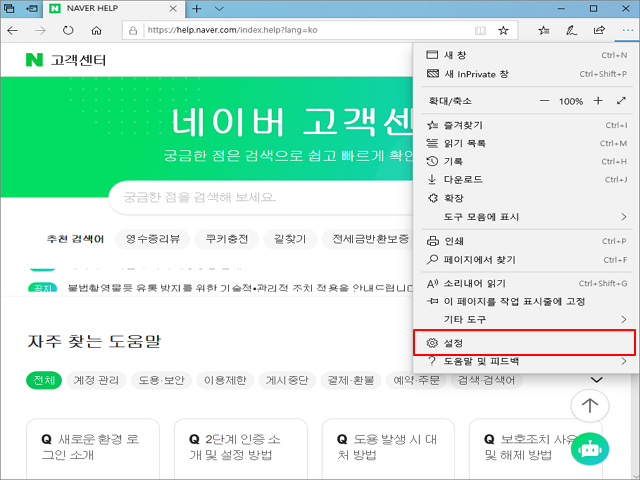Open 보호조치 사유 및 해제 방법 card
Image resolution: width=640 pixels, height=480 pixels.
[x=536, y=449]
